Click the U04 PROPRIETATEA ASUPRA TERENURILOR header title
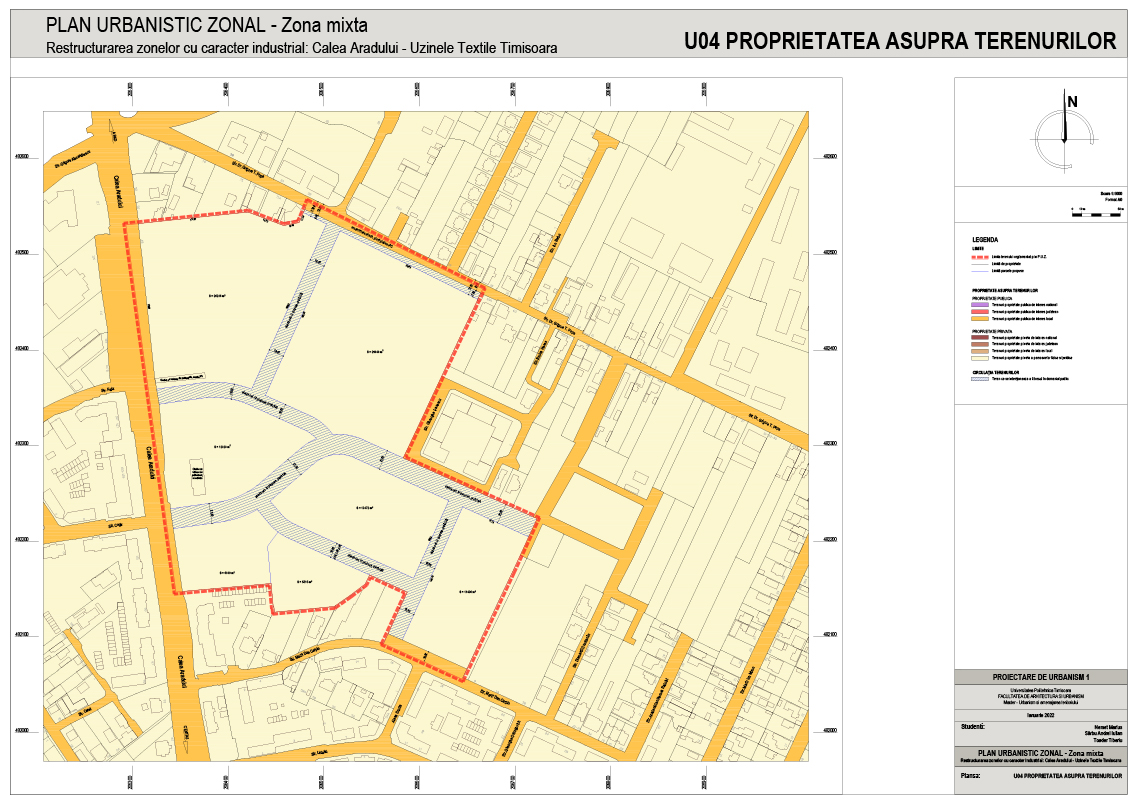The image size is (1137, 804). (900, 41)
